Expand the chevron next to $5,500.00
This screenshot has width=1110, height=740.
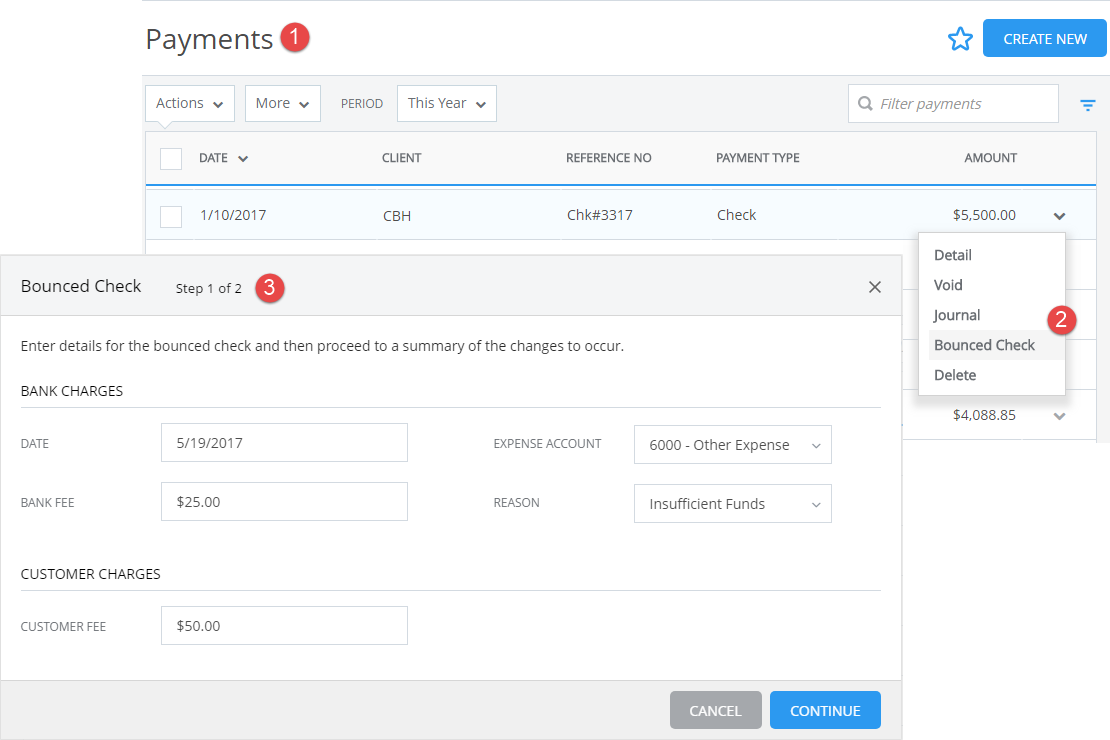pos(1059,214)
